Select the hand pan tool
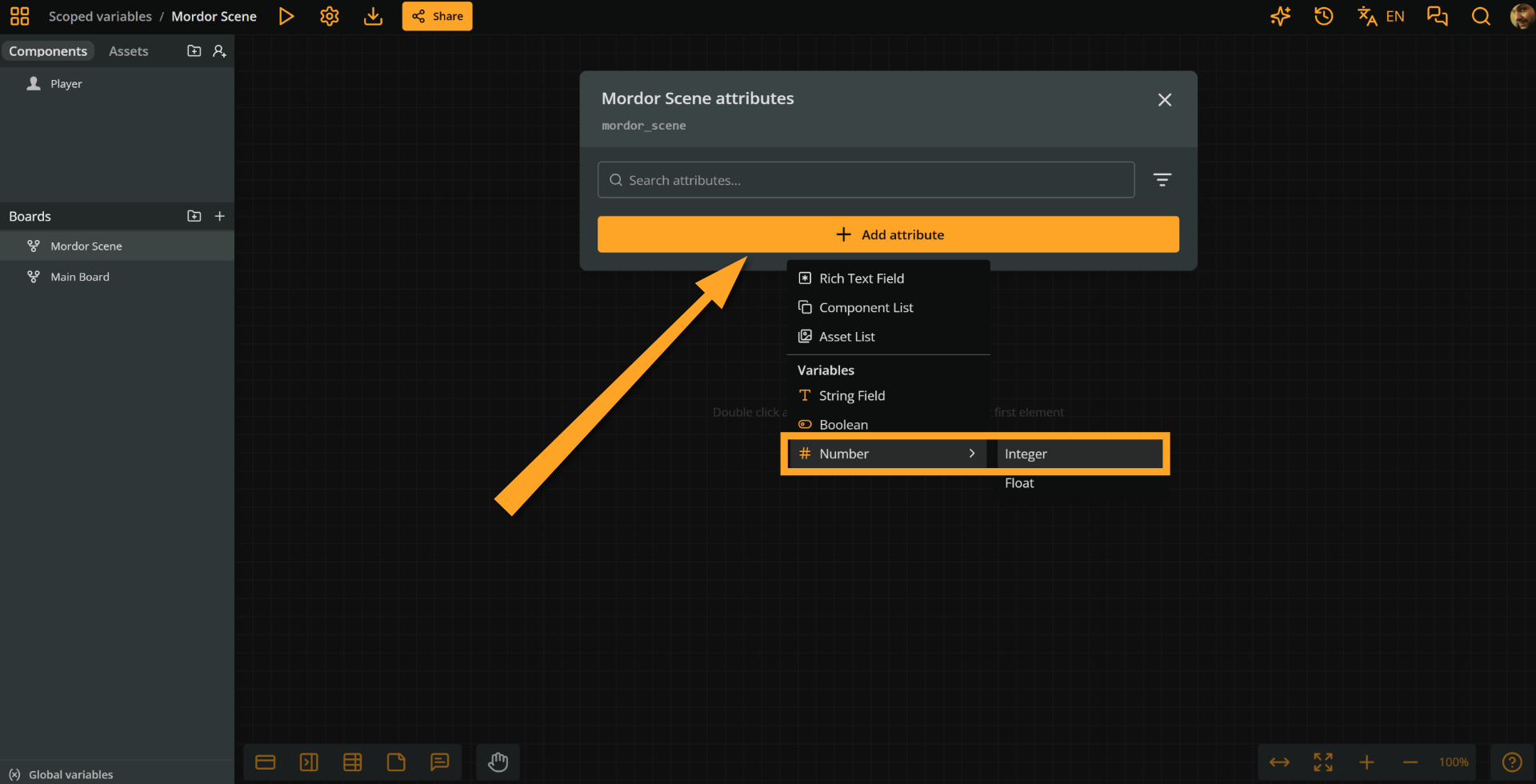This screenshot has width=1536, height=784. [x=498, y=762]
